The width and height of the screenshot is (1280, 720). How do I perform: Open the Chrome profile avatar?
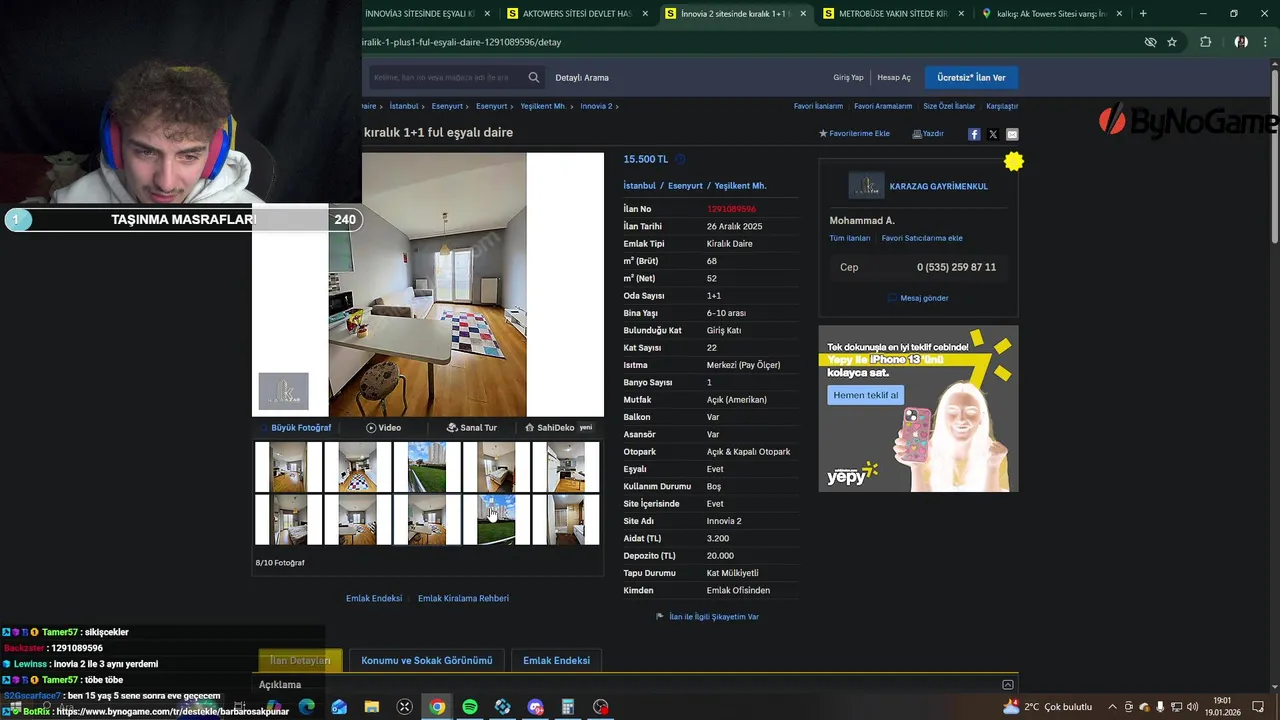point(1241,42)
